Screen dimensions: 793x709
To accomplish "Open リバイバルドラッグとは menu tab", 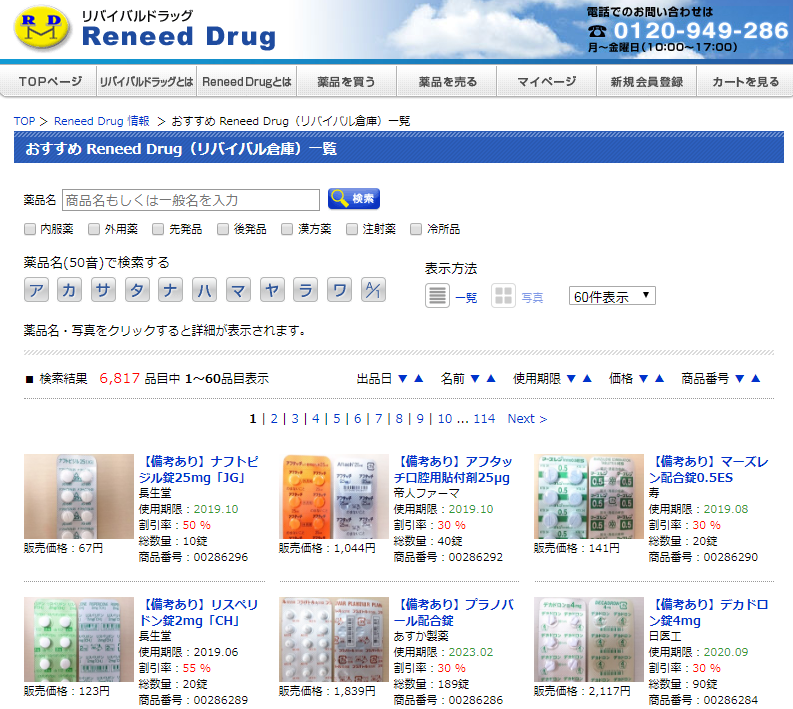I will pyautogui.click(x=147, y=81).
